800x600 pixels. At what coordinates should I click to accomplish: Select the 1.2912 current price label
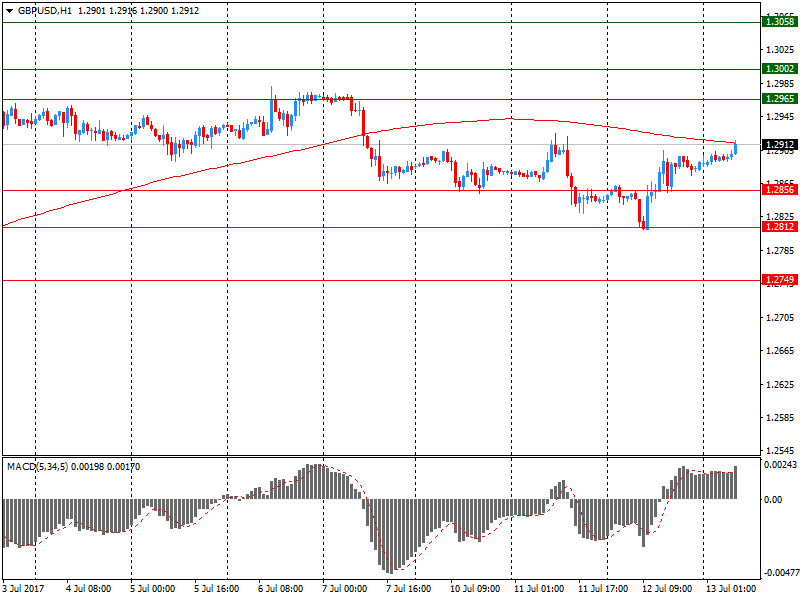[x=780, y=144]
